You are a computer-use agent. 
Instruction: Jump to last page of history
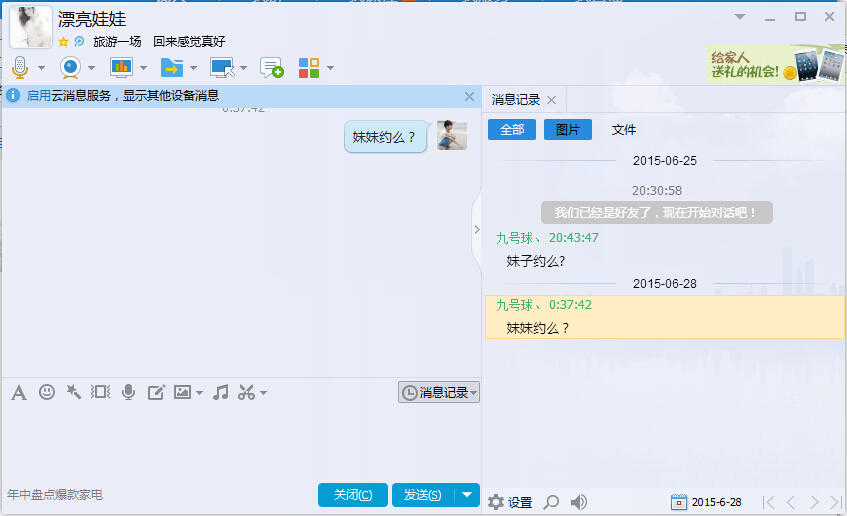[x=836, y=503]
